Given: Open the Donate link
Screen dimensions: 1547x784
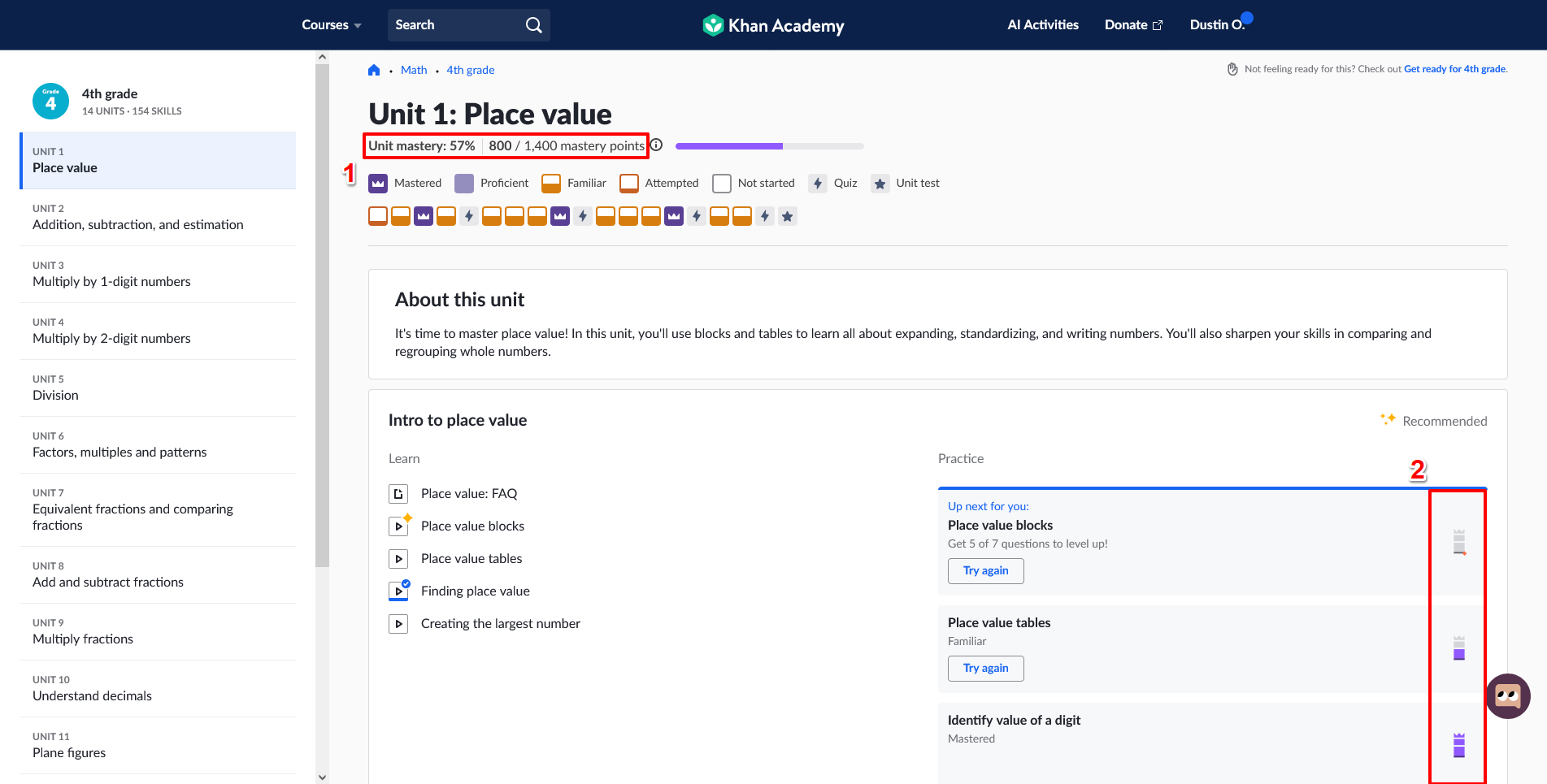Looking at the screenshot, I should coord(1133,25).
